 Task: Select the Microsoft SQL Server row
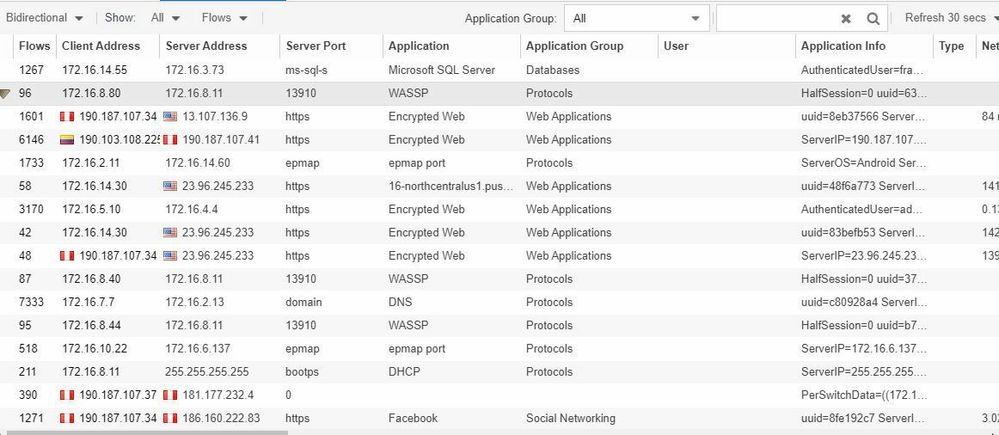[x=441, y=71]
